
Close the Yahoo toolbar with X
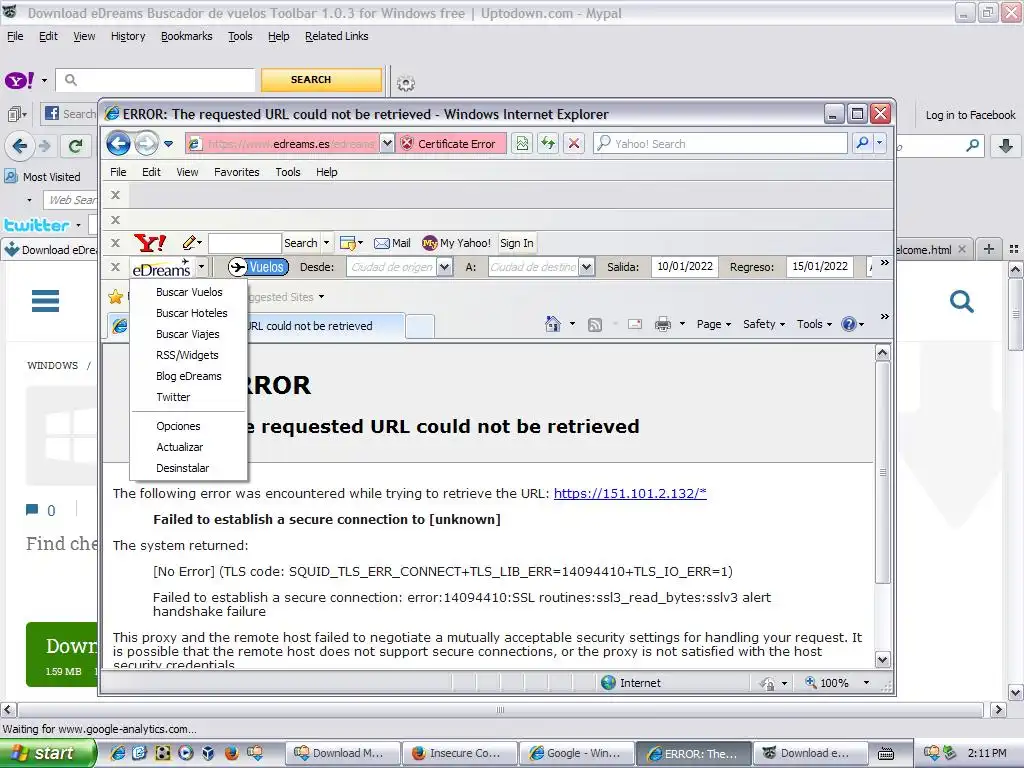coord(116,243)
